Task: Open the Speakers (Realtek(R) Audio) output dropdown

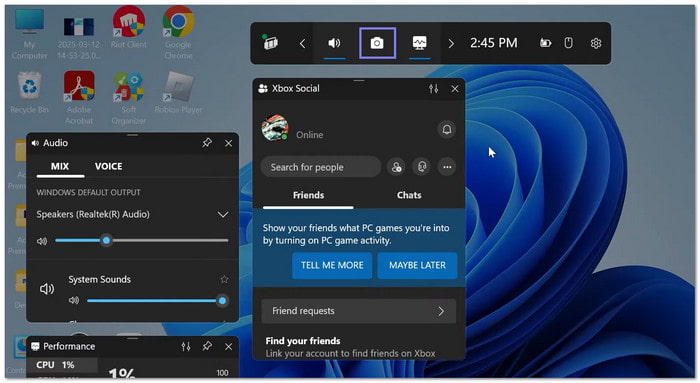Action: coord(133,214)
